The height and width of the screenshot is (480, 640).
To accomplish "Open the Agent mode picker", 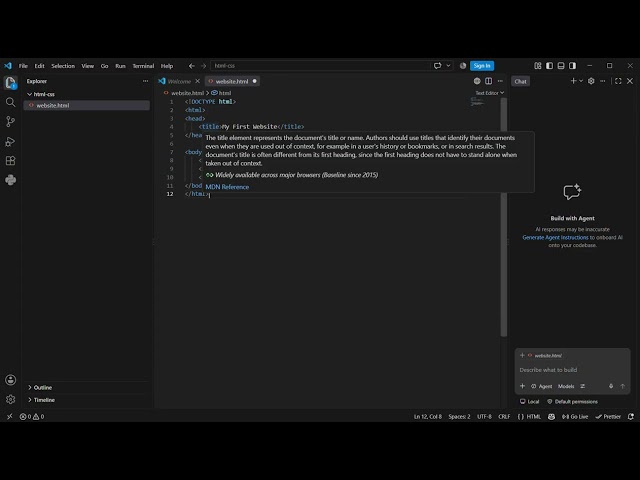I will coord(542,386).
